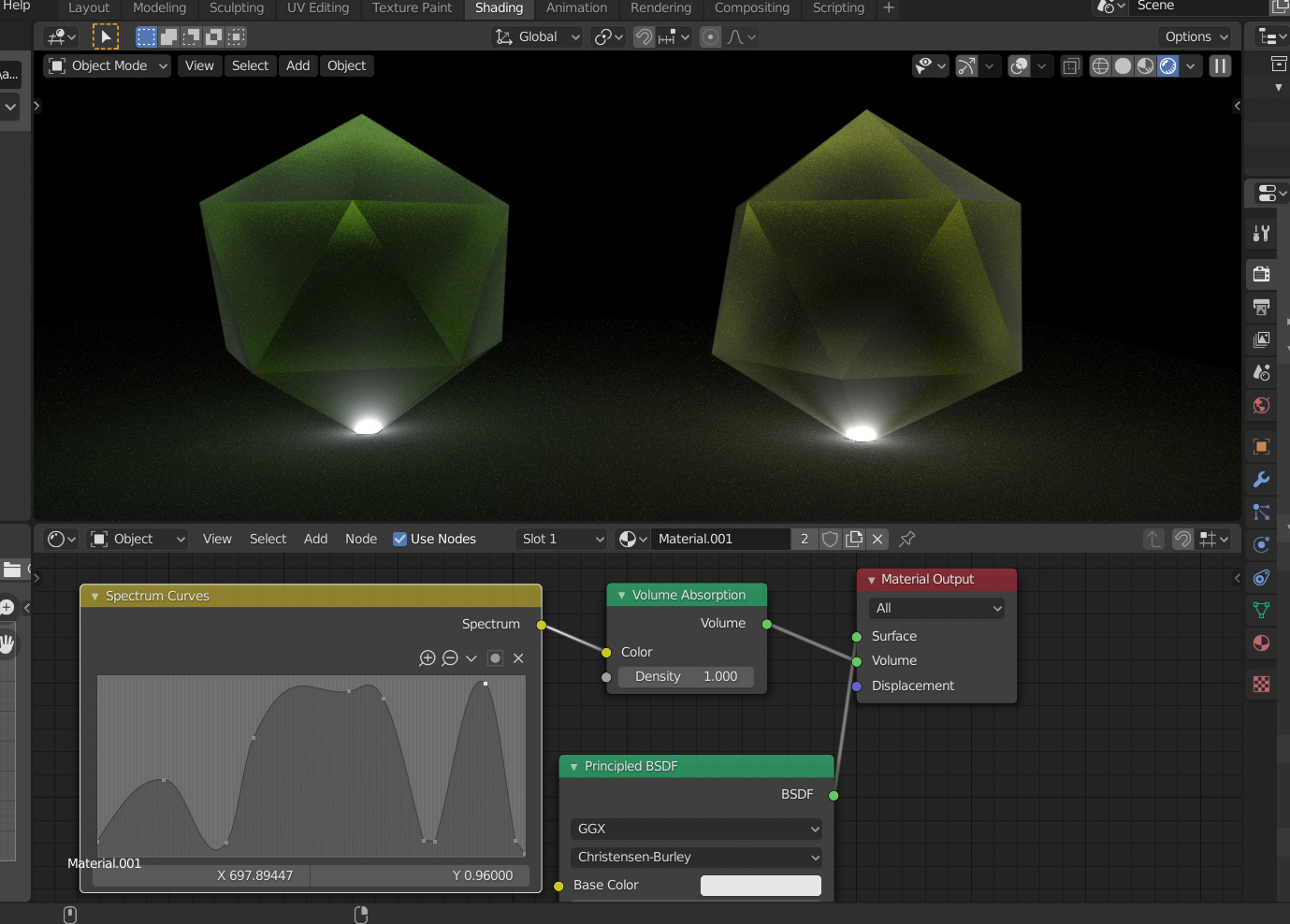The height and width of the screenshot is (924, 1290).
Task: Toggle fake user shield for Material.001
Action: point(830,539)
